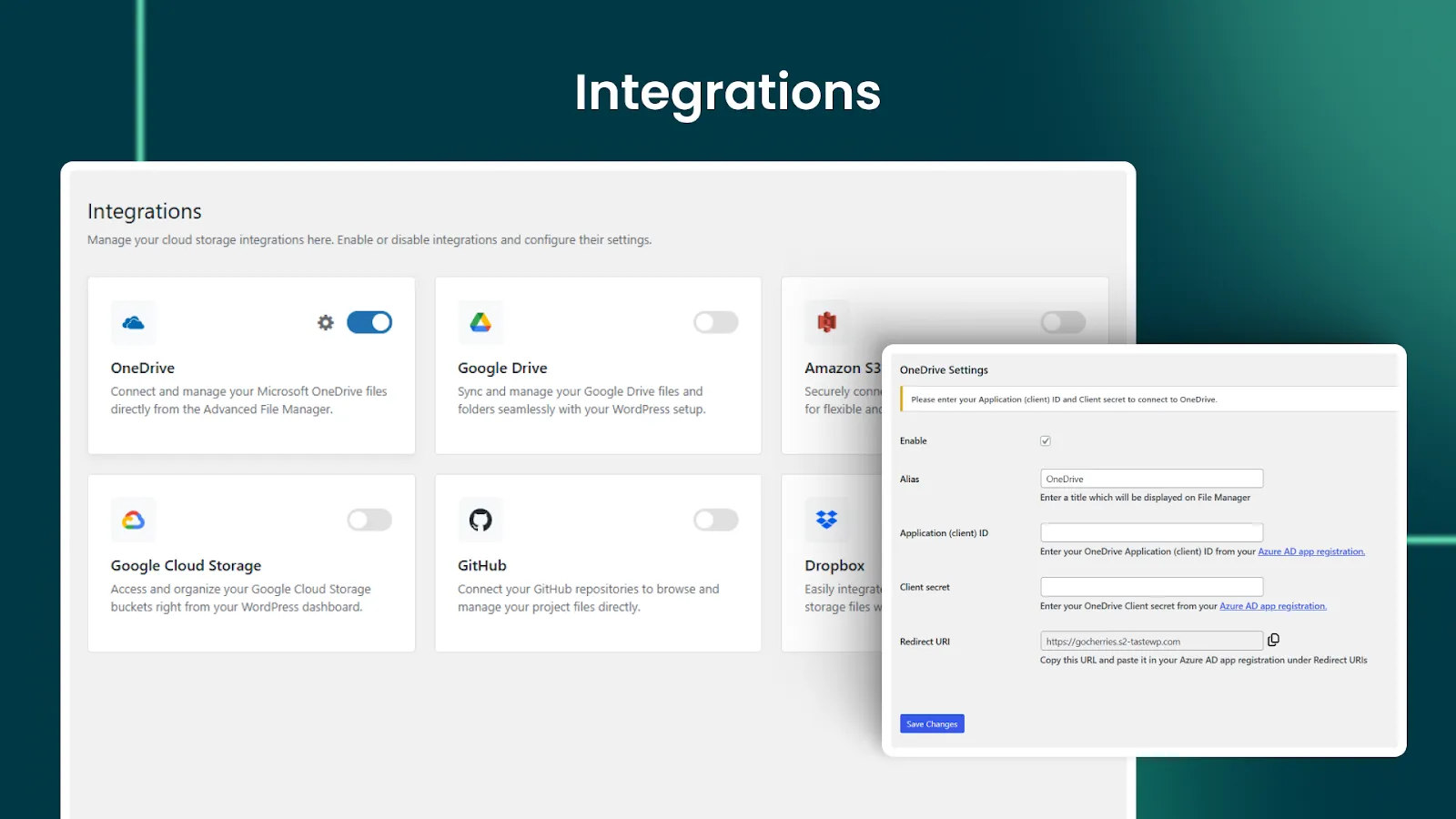Open OneDrive settings via gear icon
Screen dimensions: 1456x819
[x=326, y=322]
